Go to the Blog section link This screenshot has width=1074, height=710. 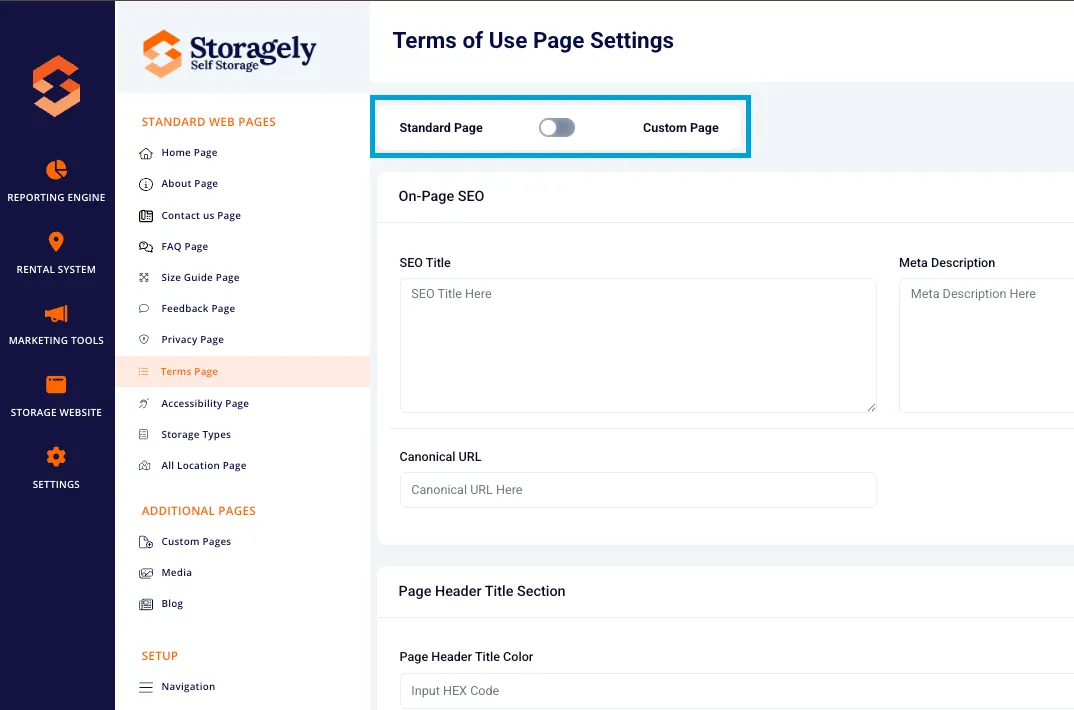[x=172, y=604]
